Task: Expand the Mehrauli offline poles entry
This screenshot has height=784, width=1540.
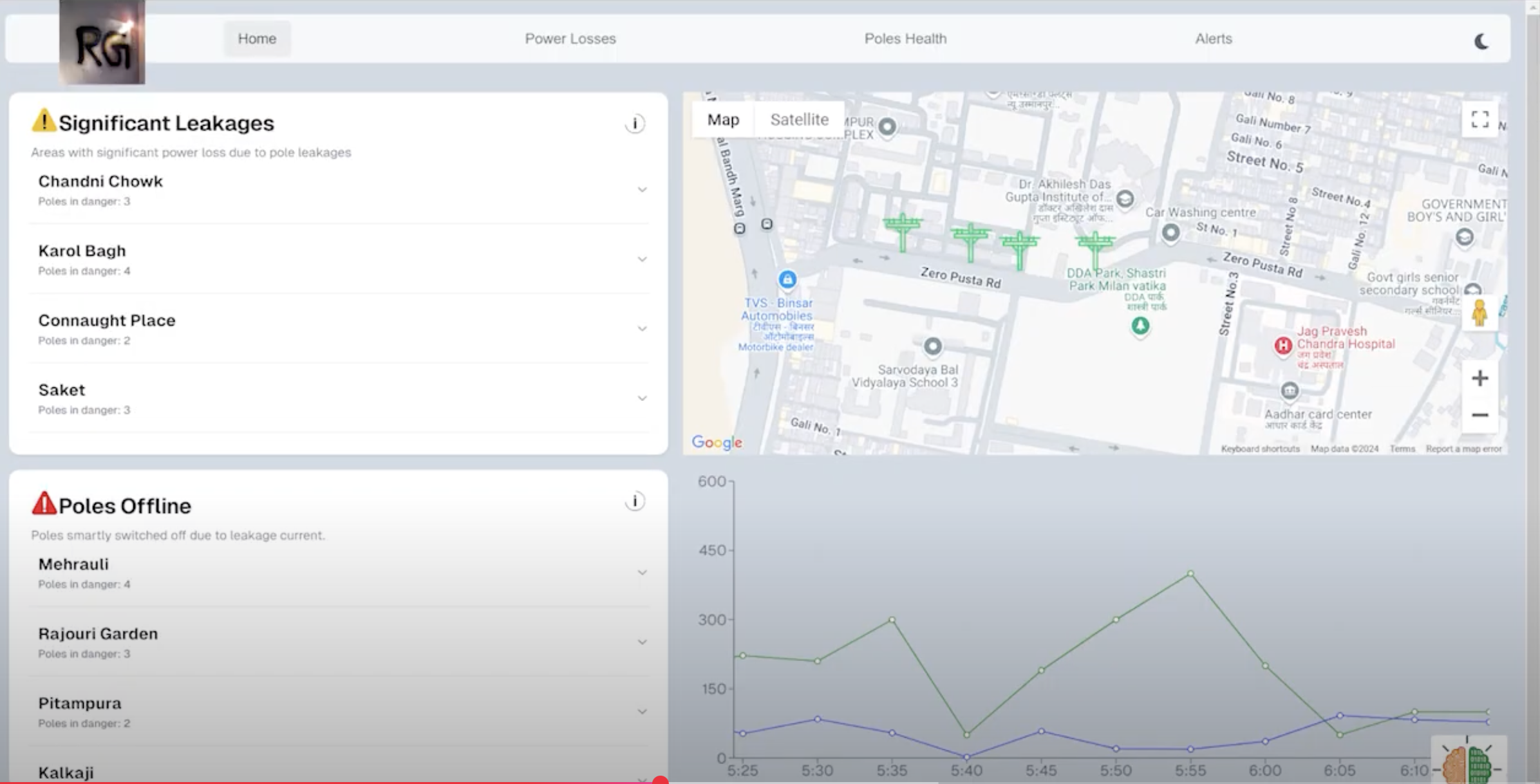Action: coord(642,572)
